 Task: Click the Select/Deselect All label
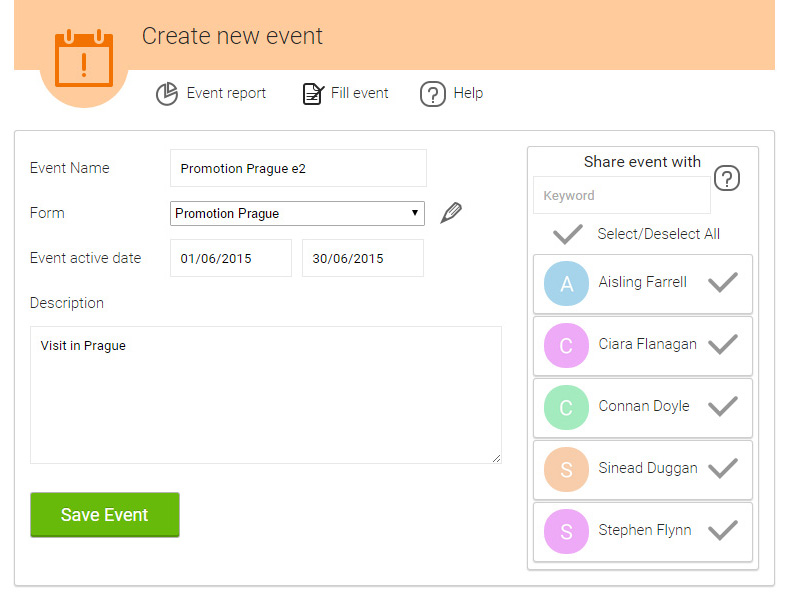coord(659,234)
